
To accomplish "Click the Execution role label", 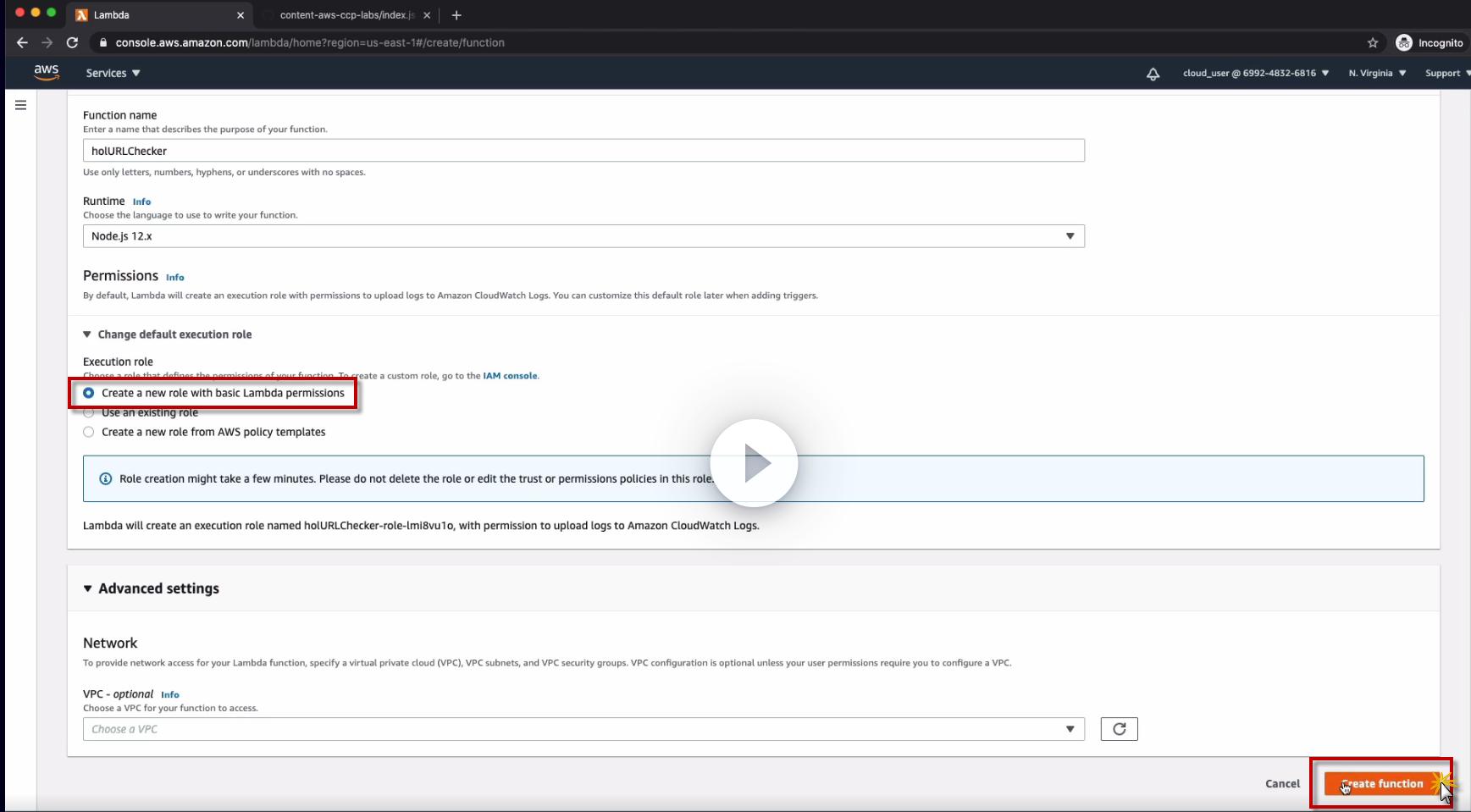I will (118, 362).
